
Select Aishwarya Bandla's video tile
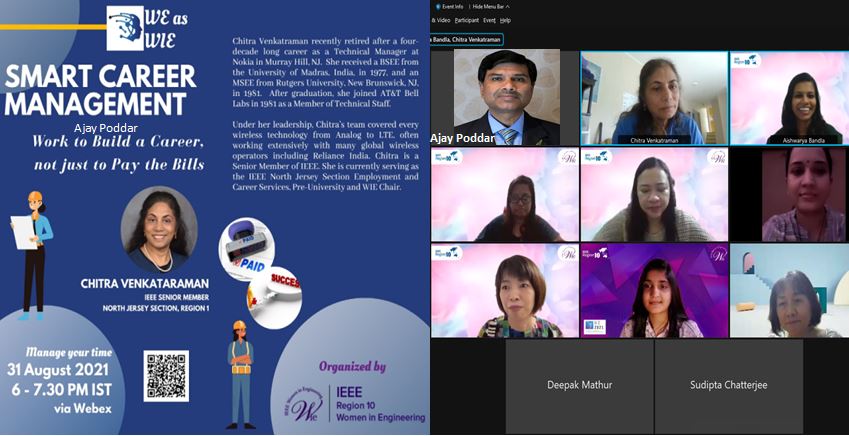[x=789, y=98]
